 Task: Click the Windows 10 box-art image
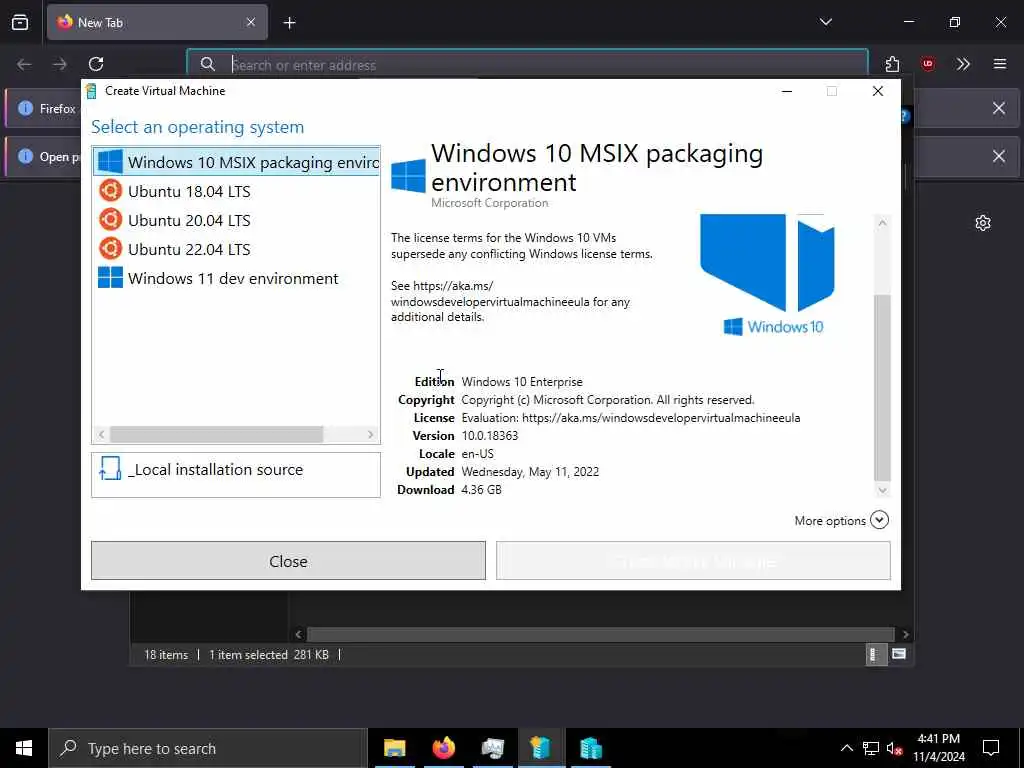click(x=767, y=274)
